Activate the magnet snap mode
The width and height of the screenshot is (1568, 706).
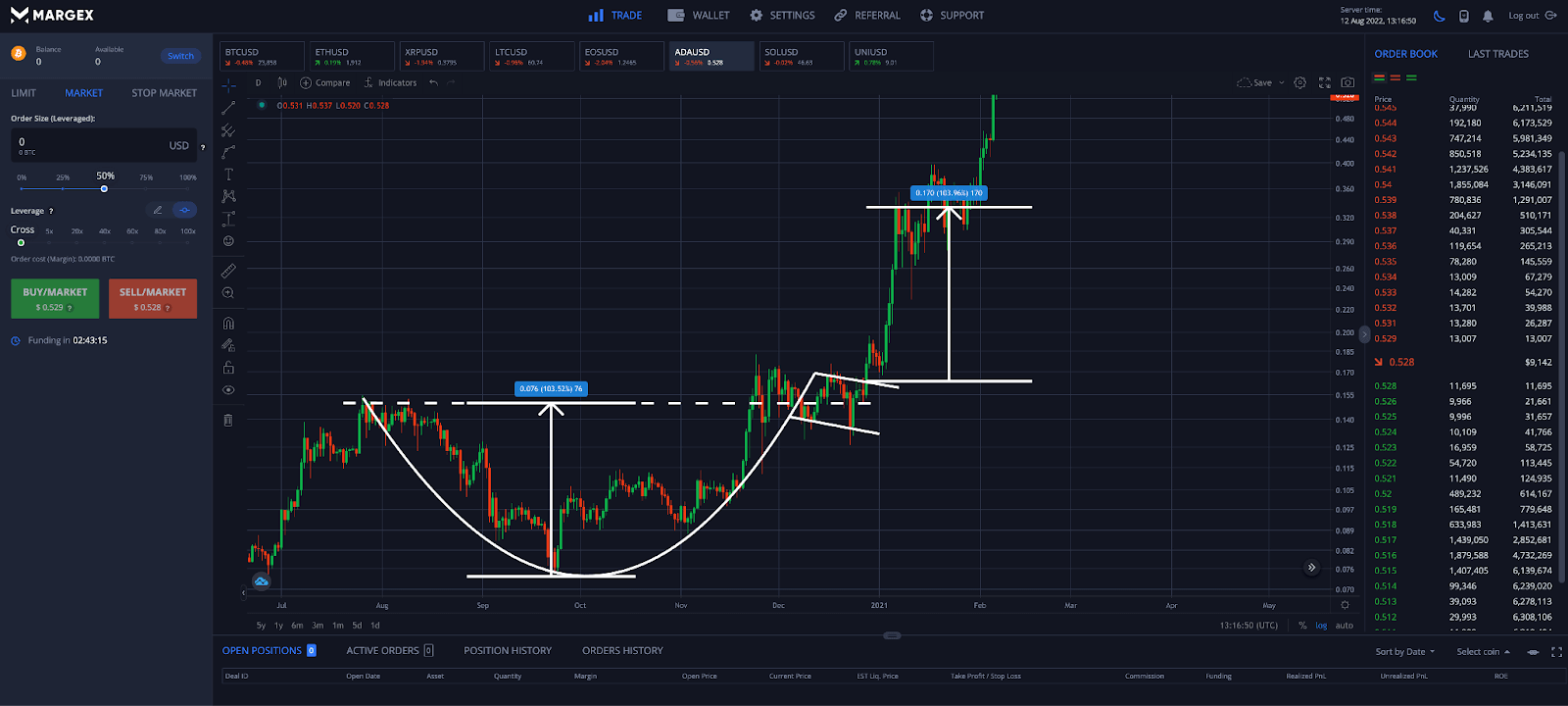[x=228, y=323]
